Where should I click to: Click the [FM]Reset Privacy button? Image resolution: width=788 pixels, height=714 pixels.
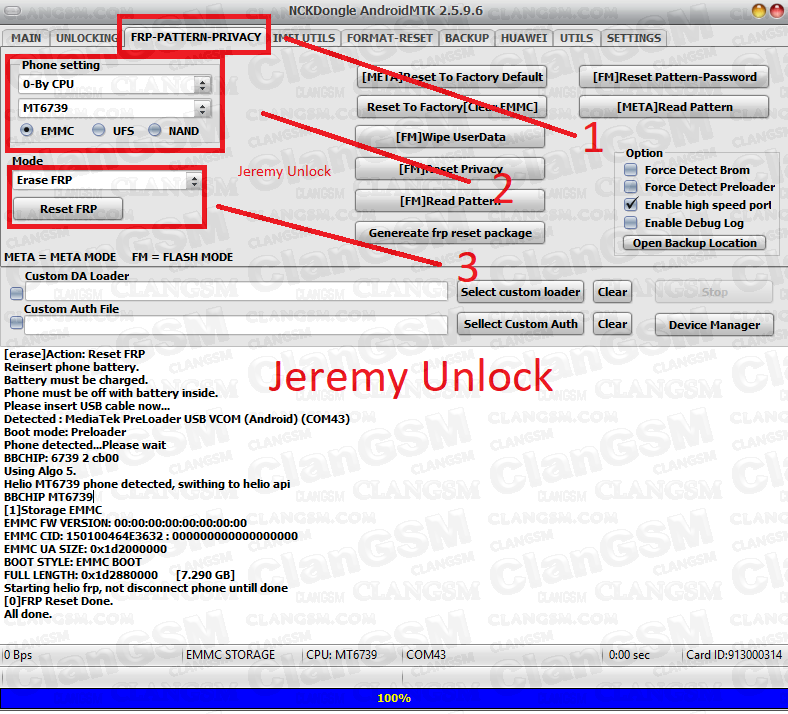pyautogui.click(x=450, y=169)
